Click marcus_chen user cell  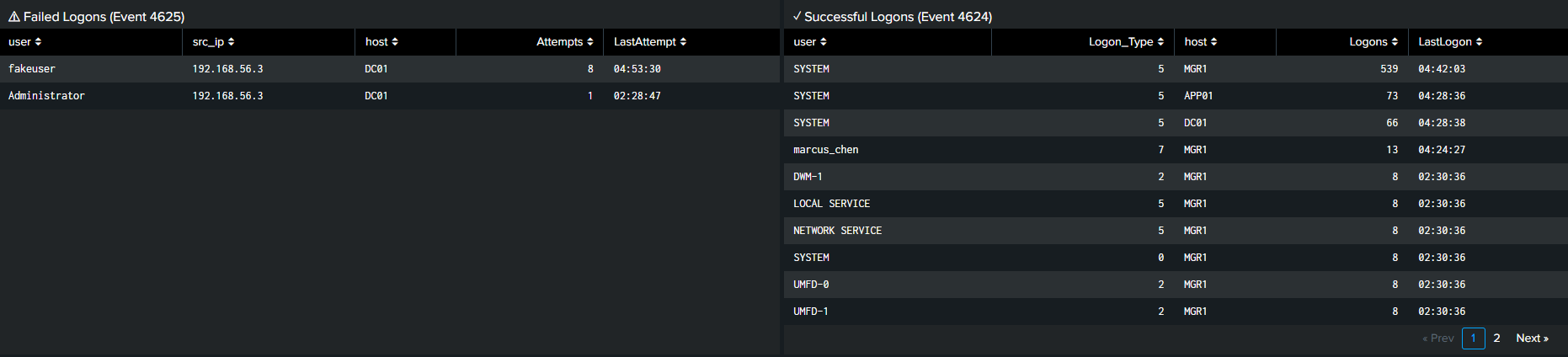[826, 150]
